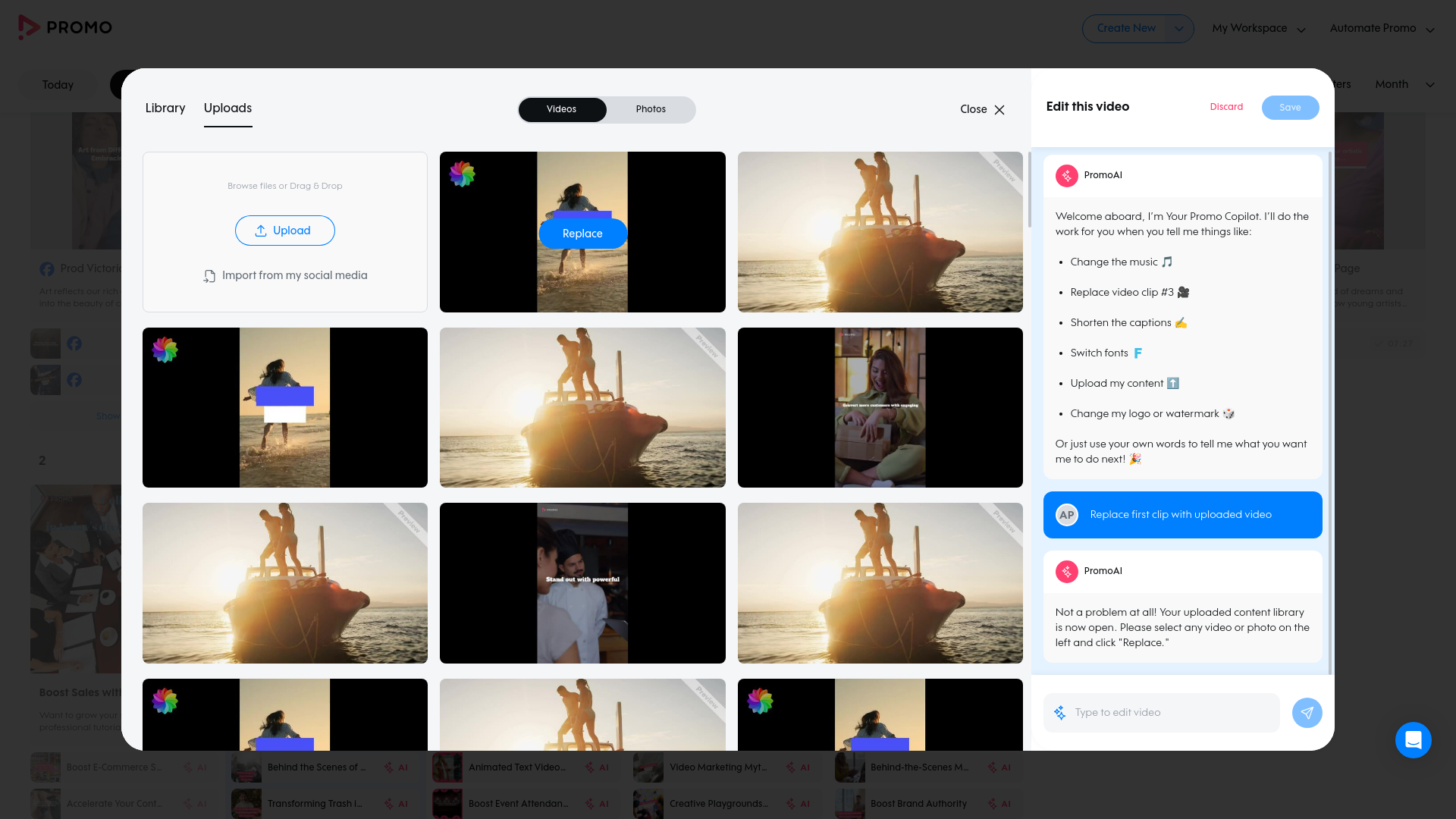Click the send message paper-plane icon
Image resolution: width=1456 pixels, height=819 pixels.
(x=1307, y=713)
